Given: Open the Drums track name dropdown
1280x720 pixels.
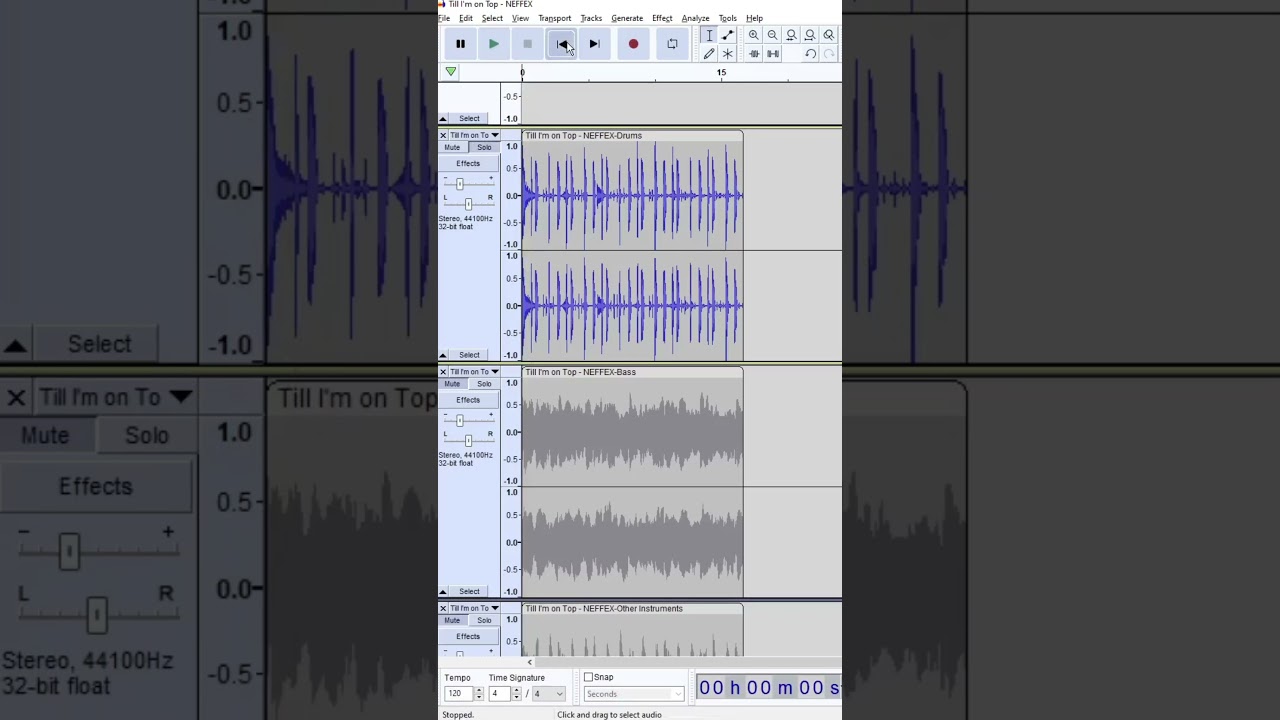Looking at the screenshot, I should click(474, 135).
